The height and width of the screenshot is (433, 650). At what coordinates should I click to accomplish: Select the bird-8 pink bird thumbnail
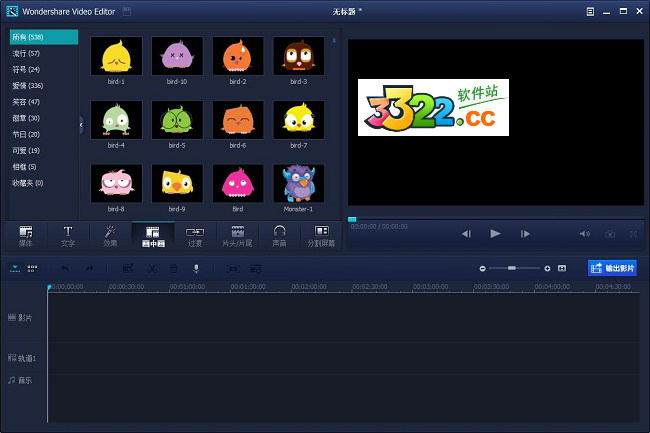(116, 183)
